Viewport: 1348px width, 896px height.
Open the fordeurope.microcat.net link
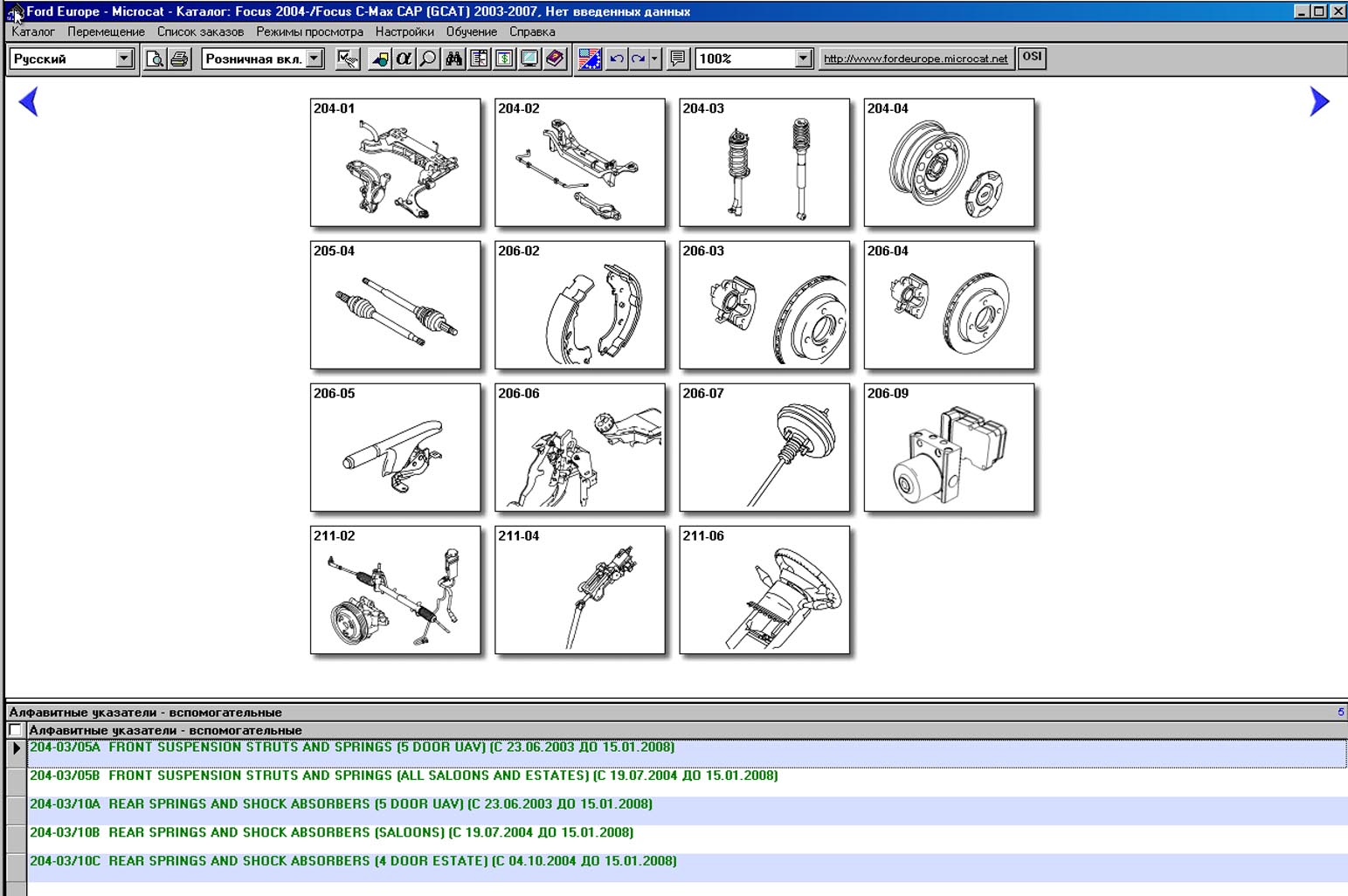coord(915,59)
